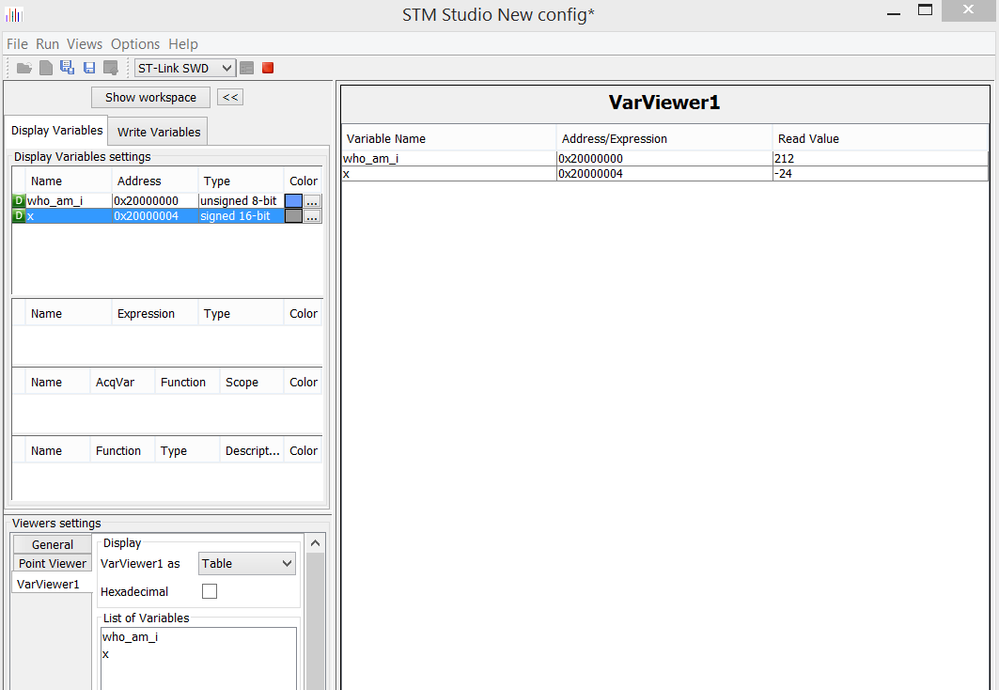999x690 pixels.
Task: Open color picker dots button for who_am_i
Action: (312, 201)
